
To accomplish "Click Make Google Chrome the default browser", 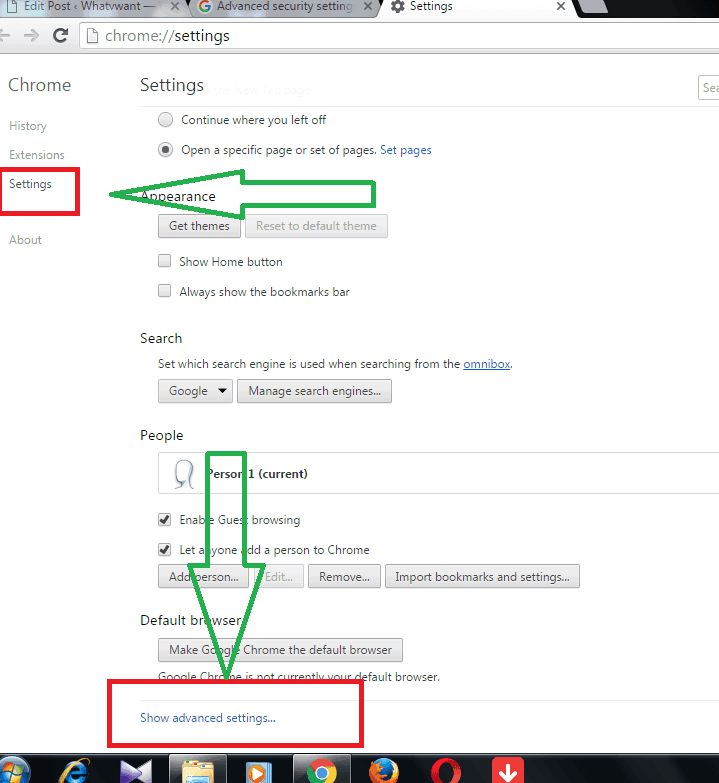I will click(x=280, y=650).
